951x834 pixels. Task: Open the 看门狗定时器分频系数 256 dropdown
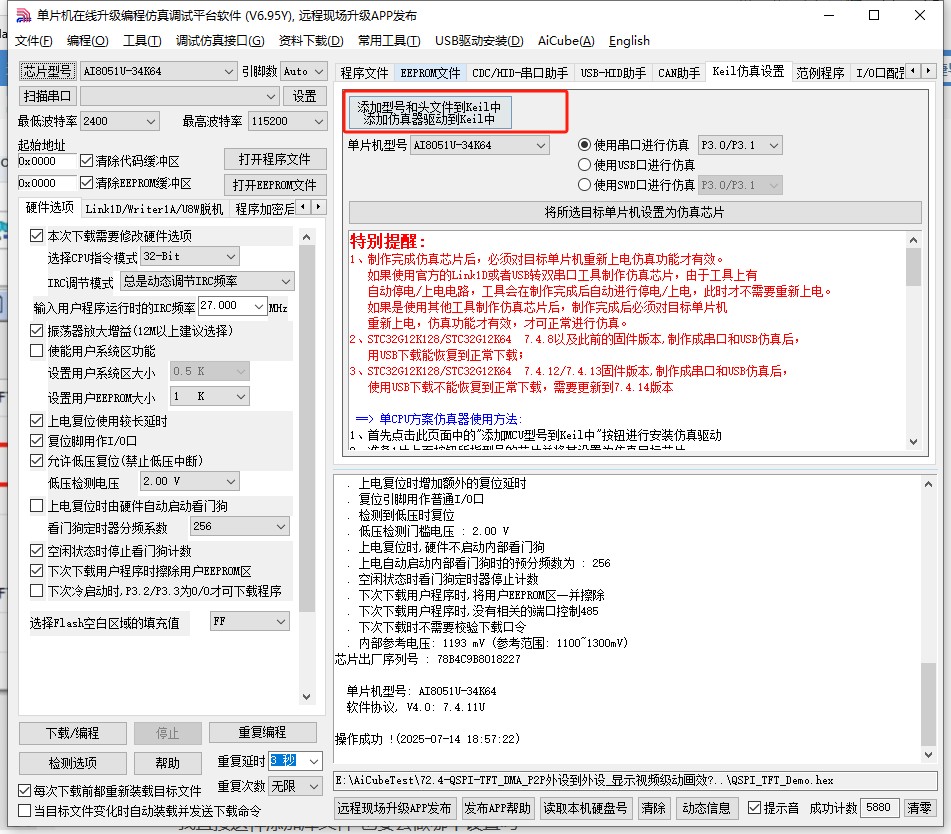click(240, 526)
